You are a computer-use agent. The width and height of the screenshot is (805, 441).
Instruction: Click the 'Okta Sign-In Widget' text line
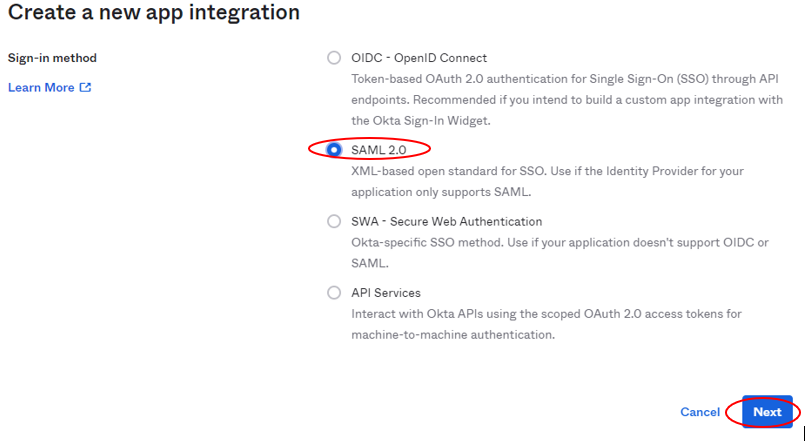421,121
